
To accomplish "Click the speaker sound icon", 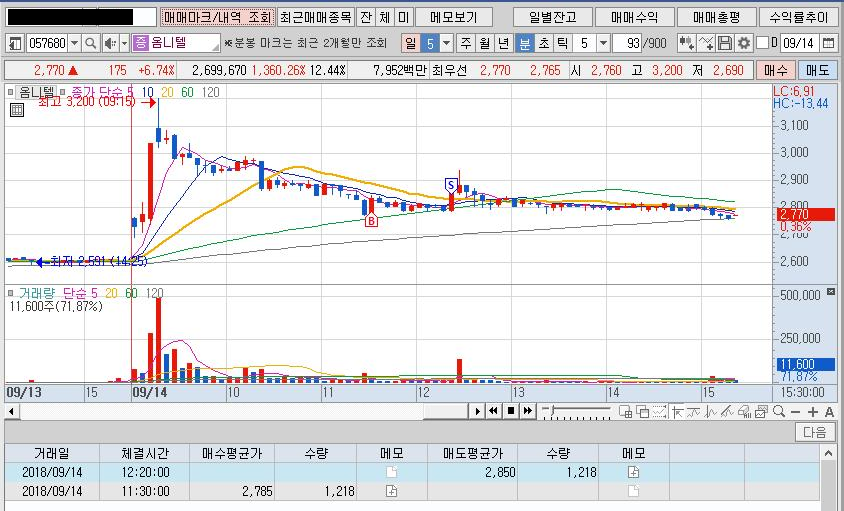I will coord(109,43).
